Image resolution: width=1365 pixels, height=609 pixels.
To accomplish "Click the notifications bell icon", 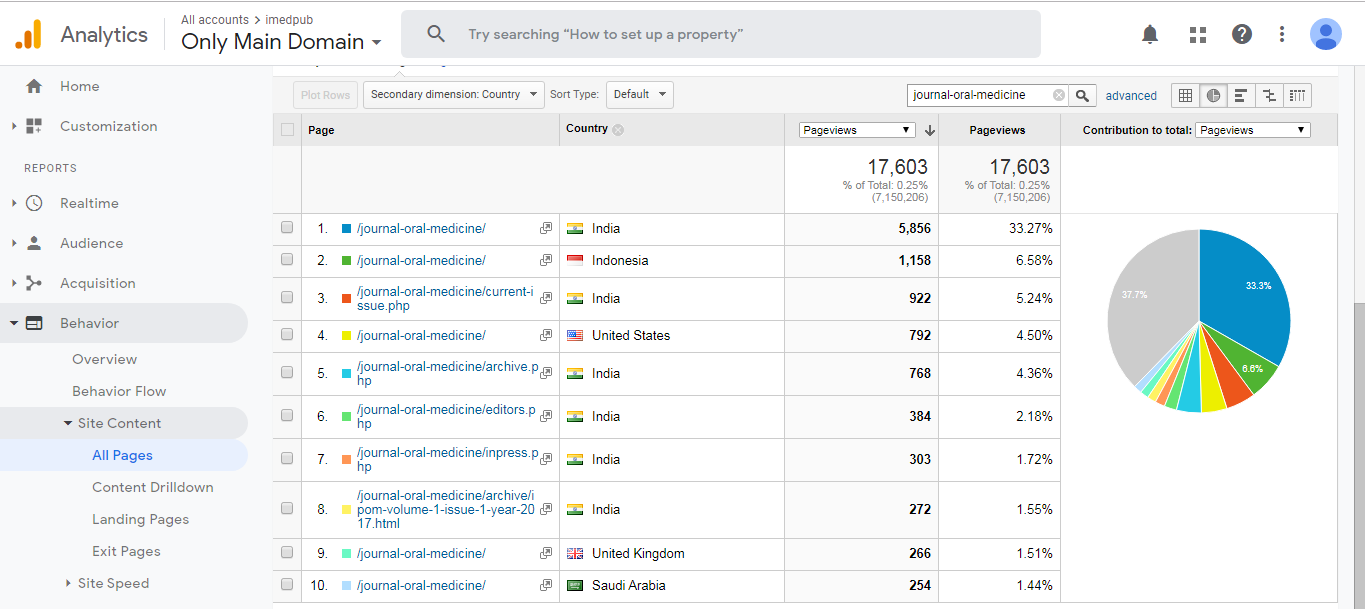I will click(1150, 35).
